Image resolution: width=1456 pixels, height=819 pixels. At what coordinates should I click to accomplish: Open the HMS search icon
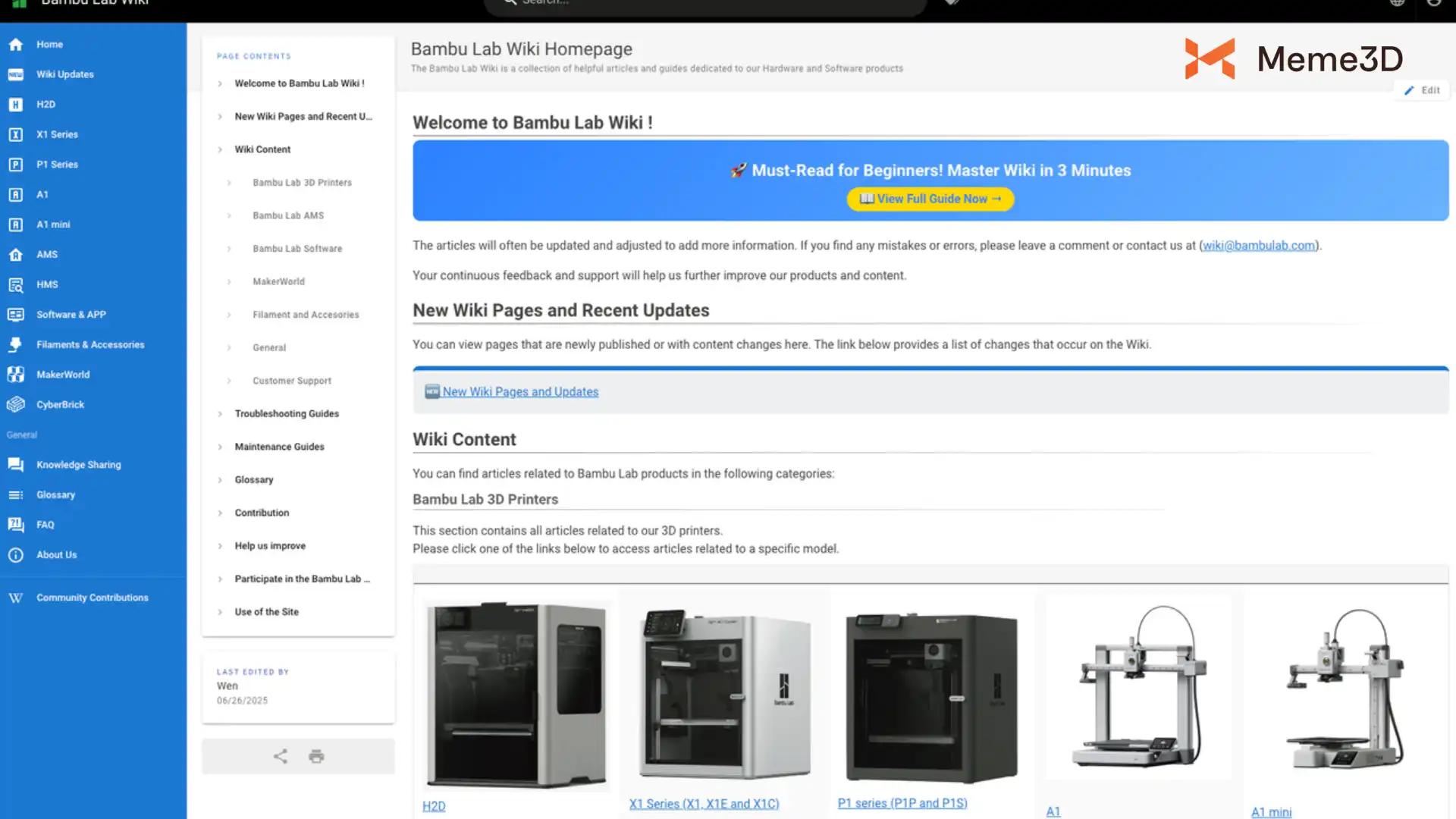pyautogui.click(x=16, y=285)
